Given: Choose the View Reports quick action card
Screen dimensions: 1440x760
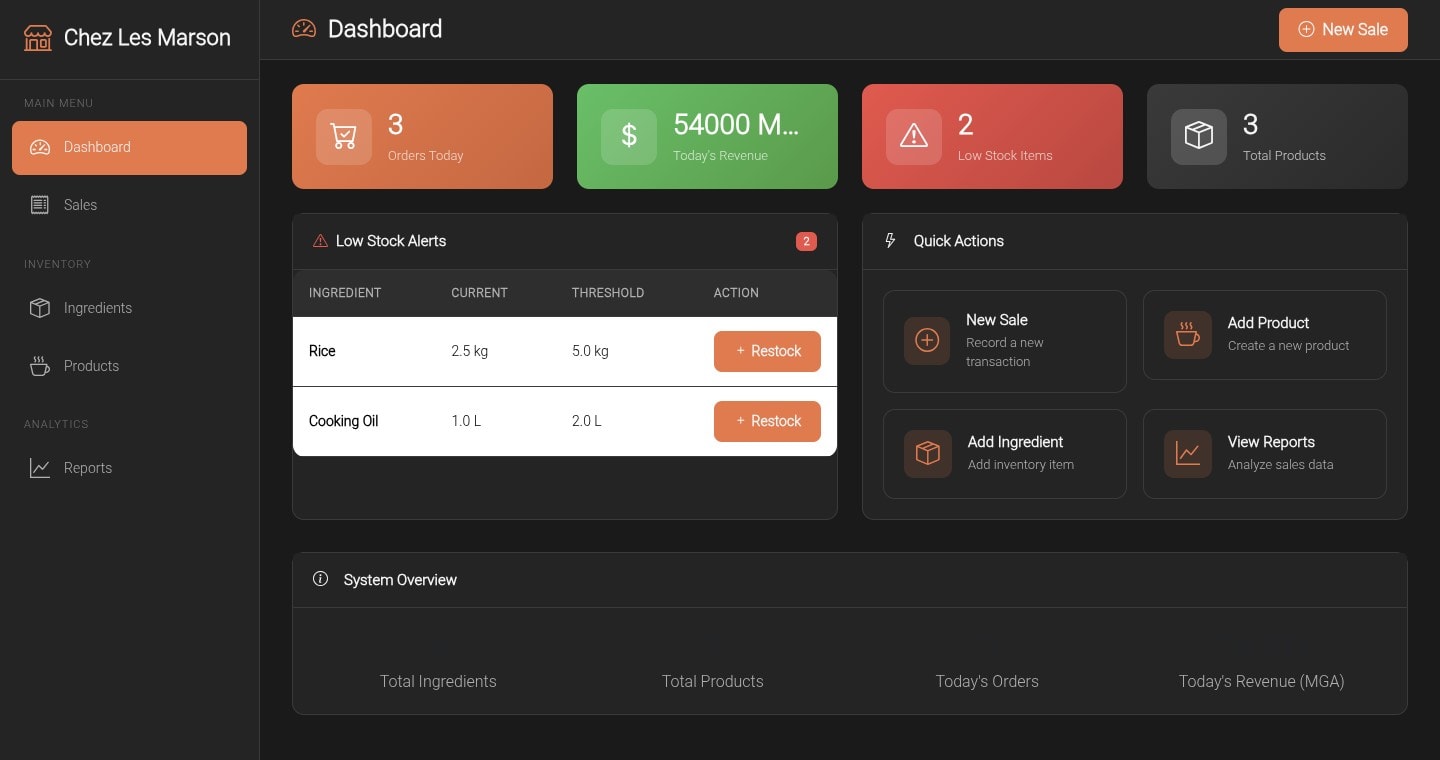Looking at the screenshot, I should tap(1264, 454).
